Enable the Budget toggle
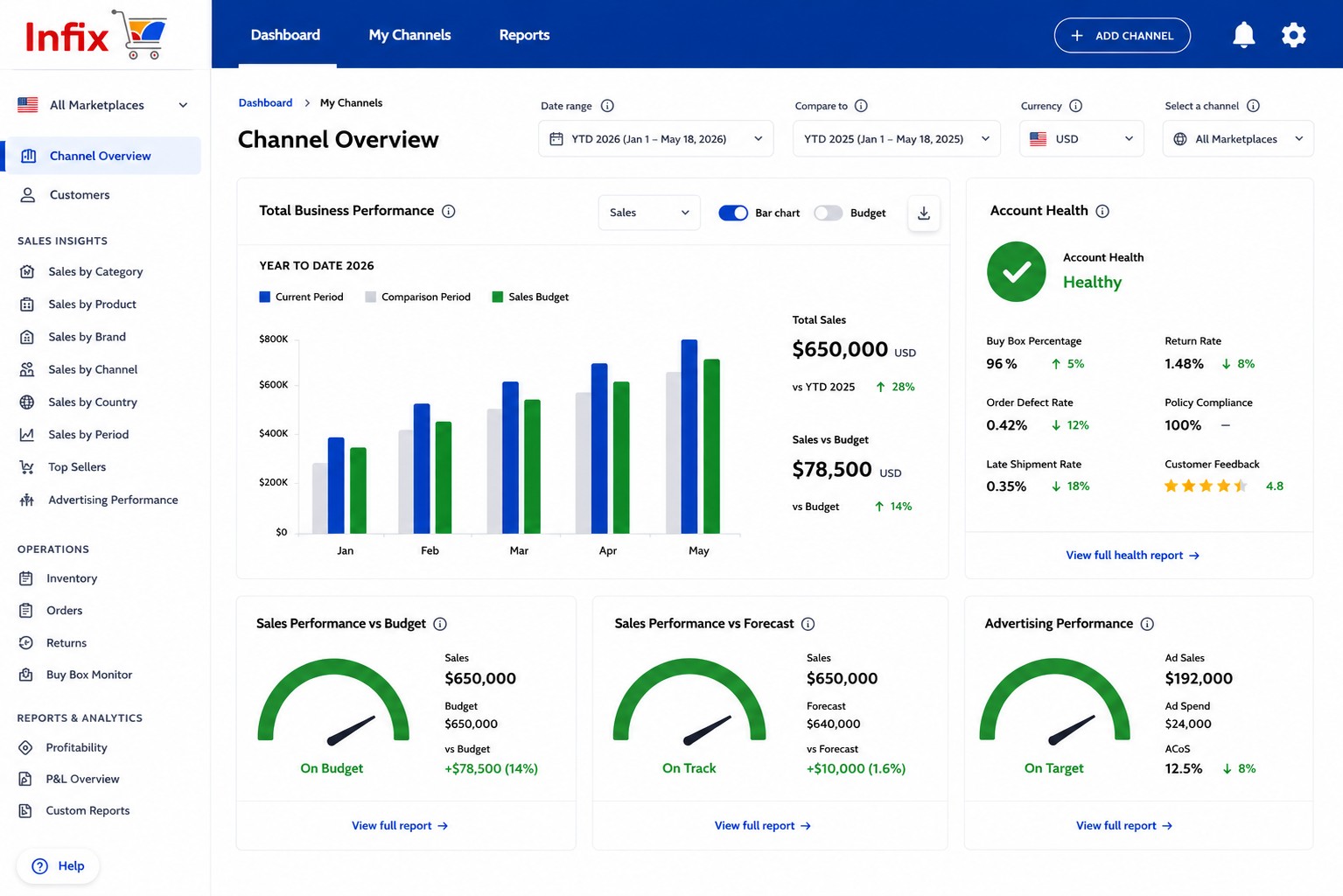The image size is (1343, 896). click(828, 213)
